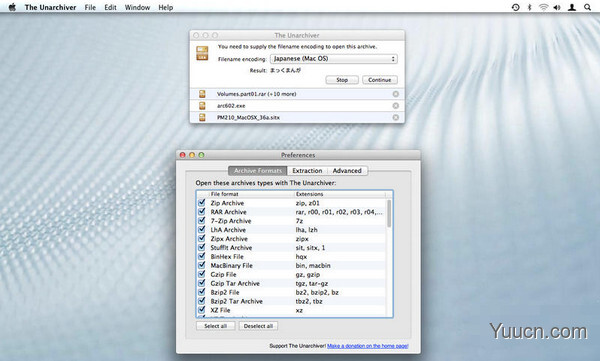The width and height of the screenshot is (600, 361).
Task: Open the Edit menu
Action: click(110, 7)
